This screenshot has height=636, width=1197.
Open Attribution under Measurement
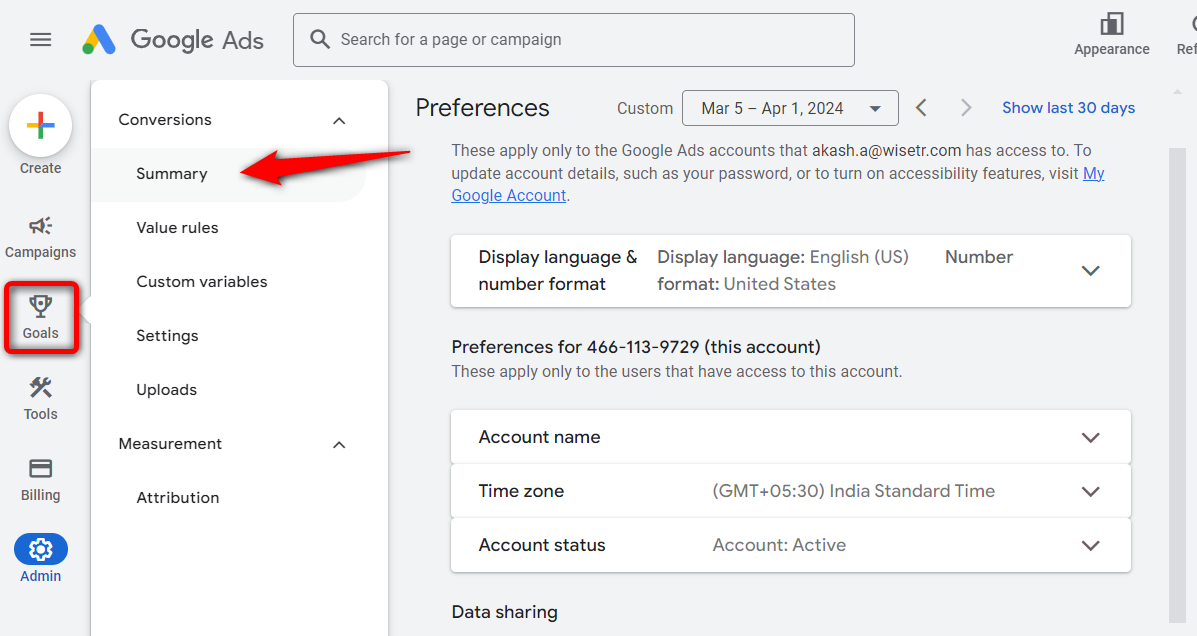(178, 498)
